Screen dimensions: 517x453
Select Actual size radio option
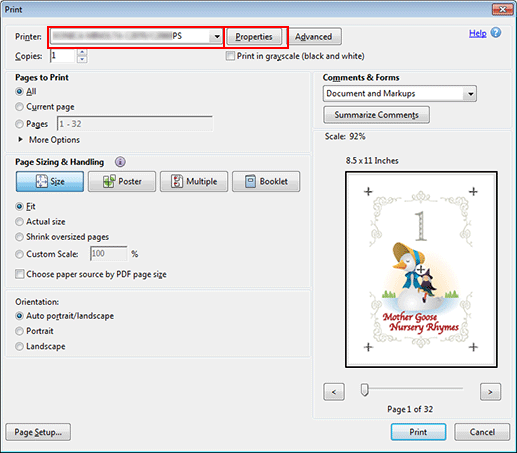point(19,222)
